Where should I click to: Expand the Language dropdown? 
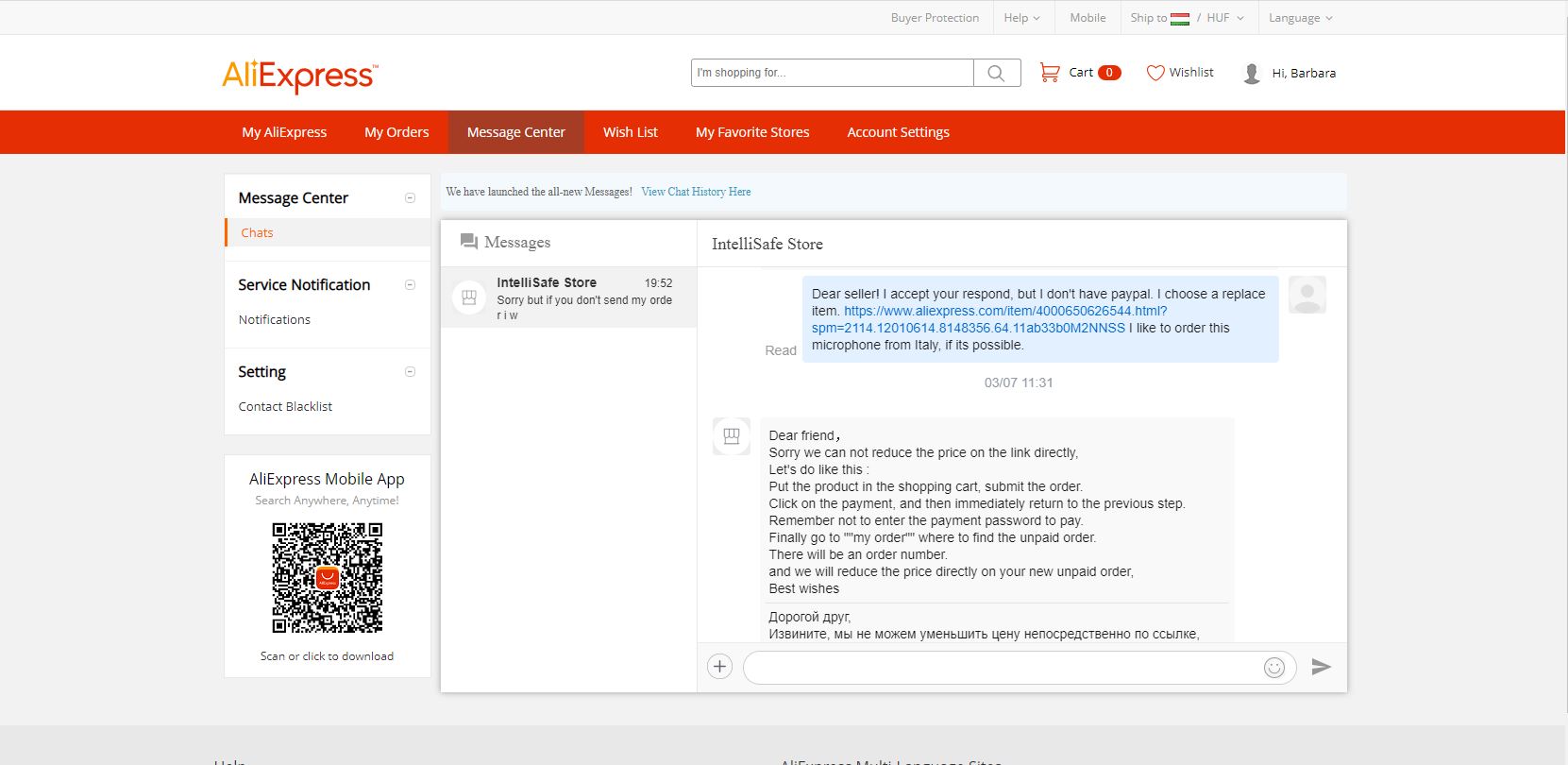(1300, 18)
